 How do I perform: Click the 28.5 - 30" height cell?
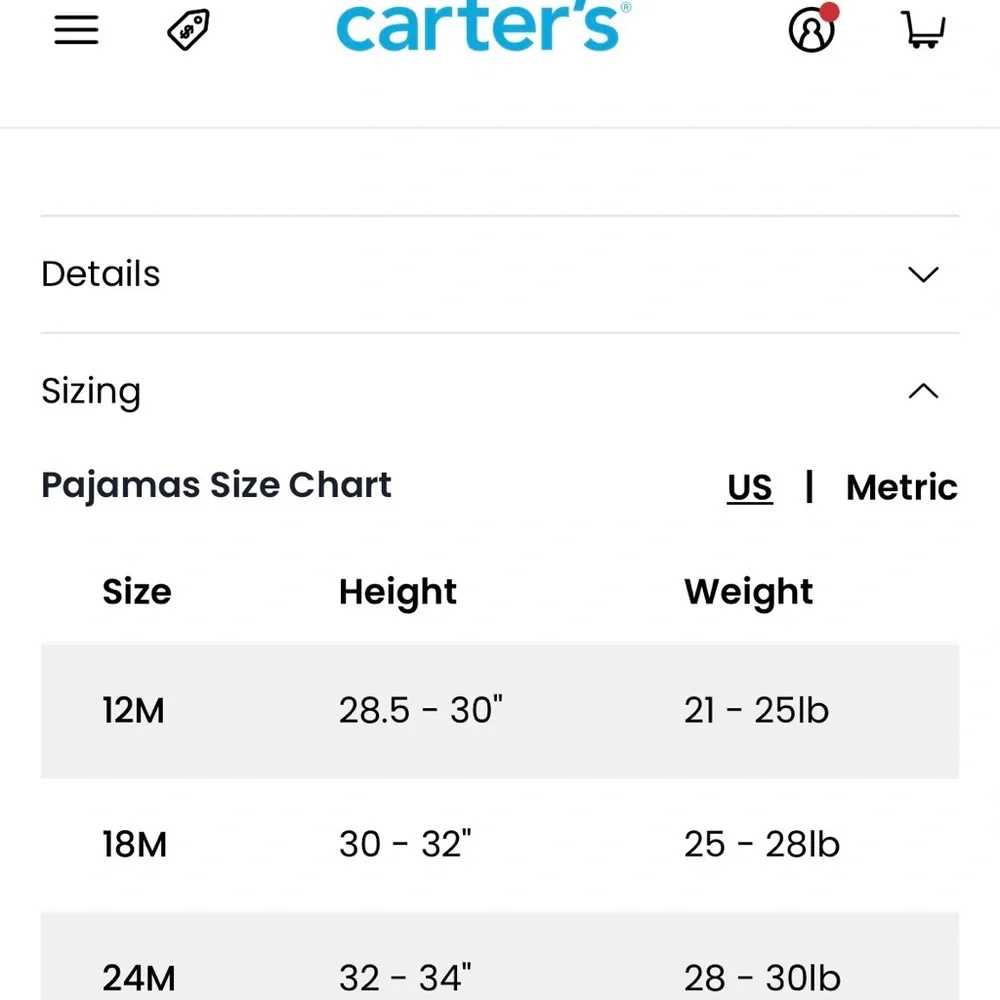point(421,709)
